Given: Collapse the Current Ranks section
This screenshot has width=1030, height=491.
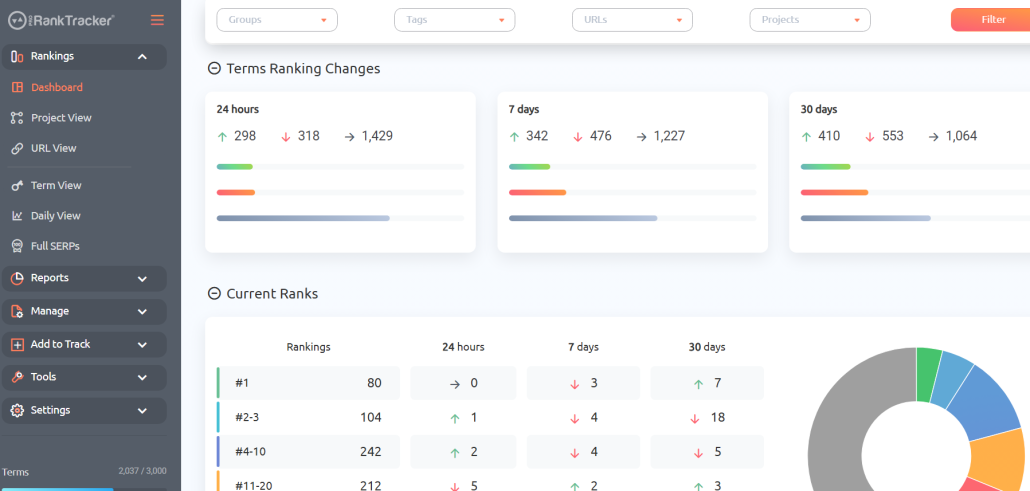Looking at the screenshot, I should point(213,294).
